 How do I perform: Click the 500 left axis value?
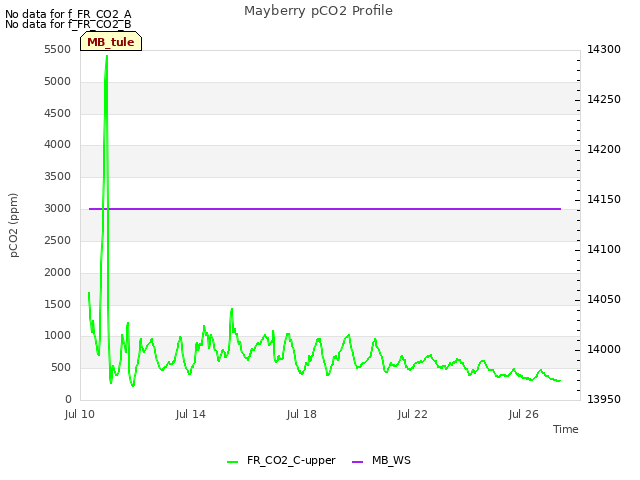(61, 367)
